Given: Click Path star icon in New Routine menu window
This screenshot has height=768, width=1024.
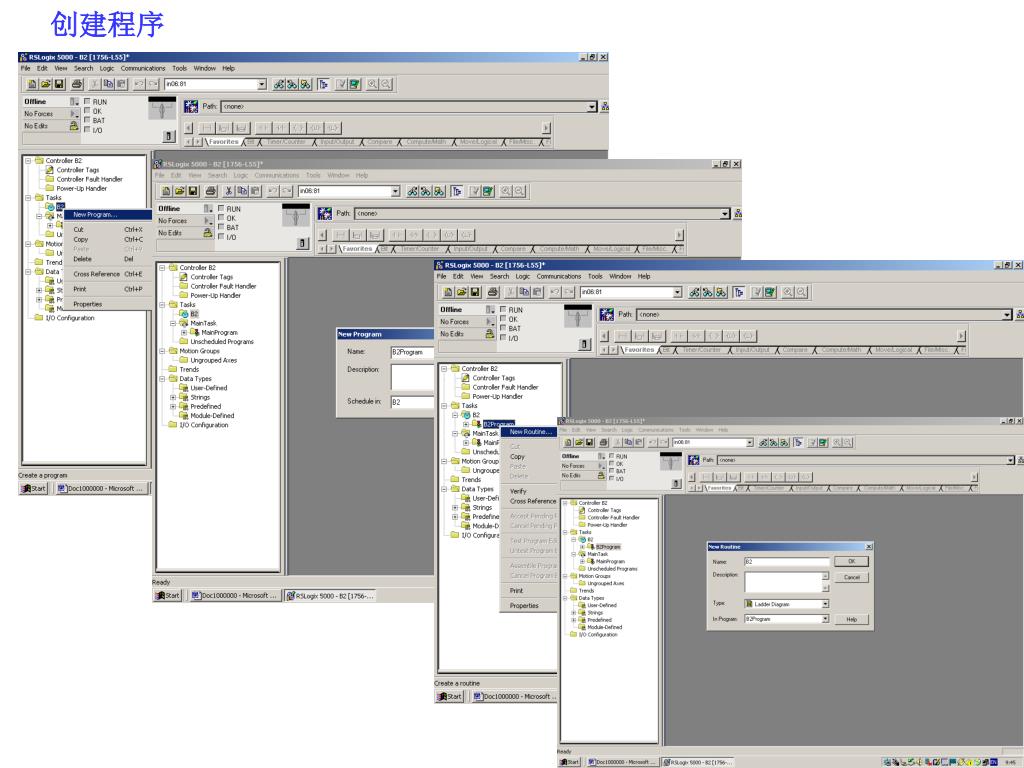Looking at the screenshot, I should click(607, 315).
